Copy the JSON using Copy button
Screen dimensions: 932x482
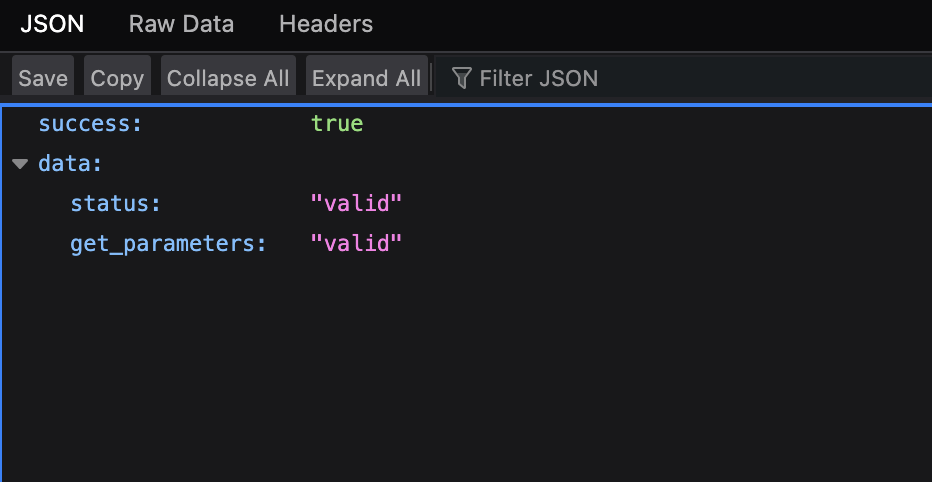[117, 76]
